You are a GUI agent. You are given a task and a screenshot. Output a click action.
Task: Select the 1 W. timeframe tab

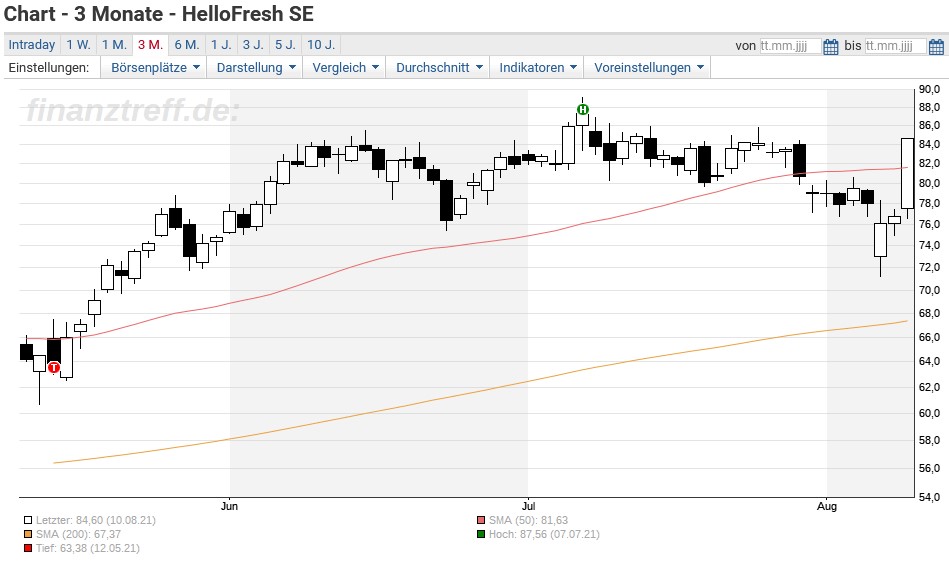tap(78, 45)
